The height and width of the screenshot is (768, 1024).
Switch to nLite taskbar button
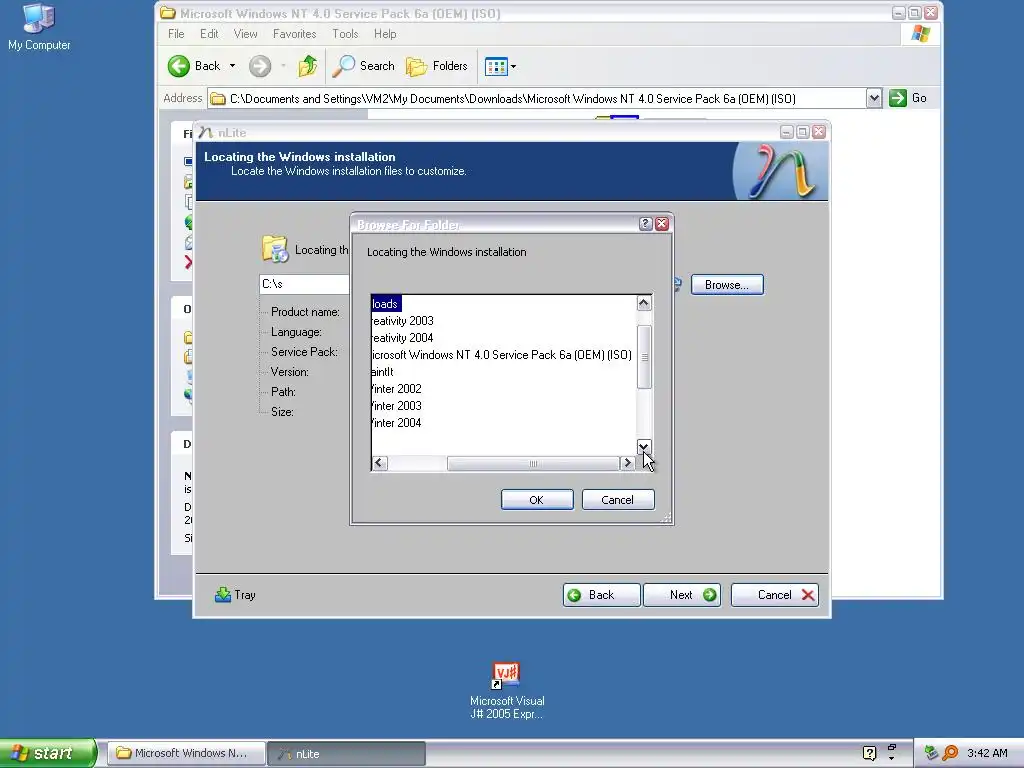[x=346, y=753]
